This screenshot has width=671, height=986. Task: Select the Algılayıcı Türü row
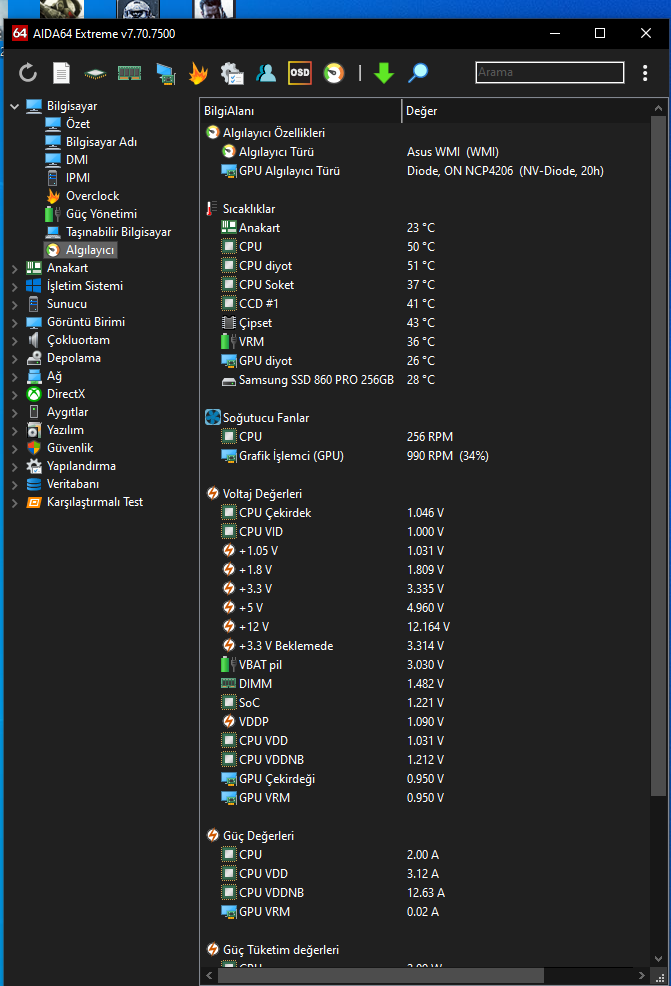[x=425, y=152]
